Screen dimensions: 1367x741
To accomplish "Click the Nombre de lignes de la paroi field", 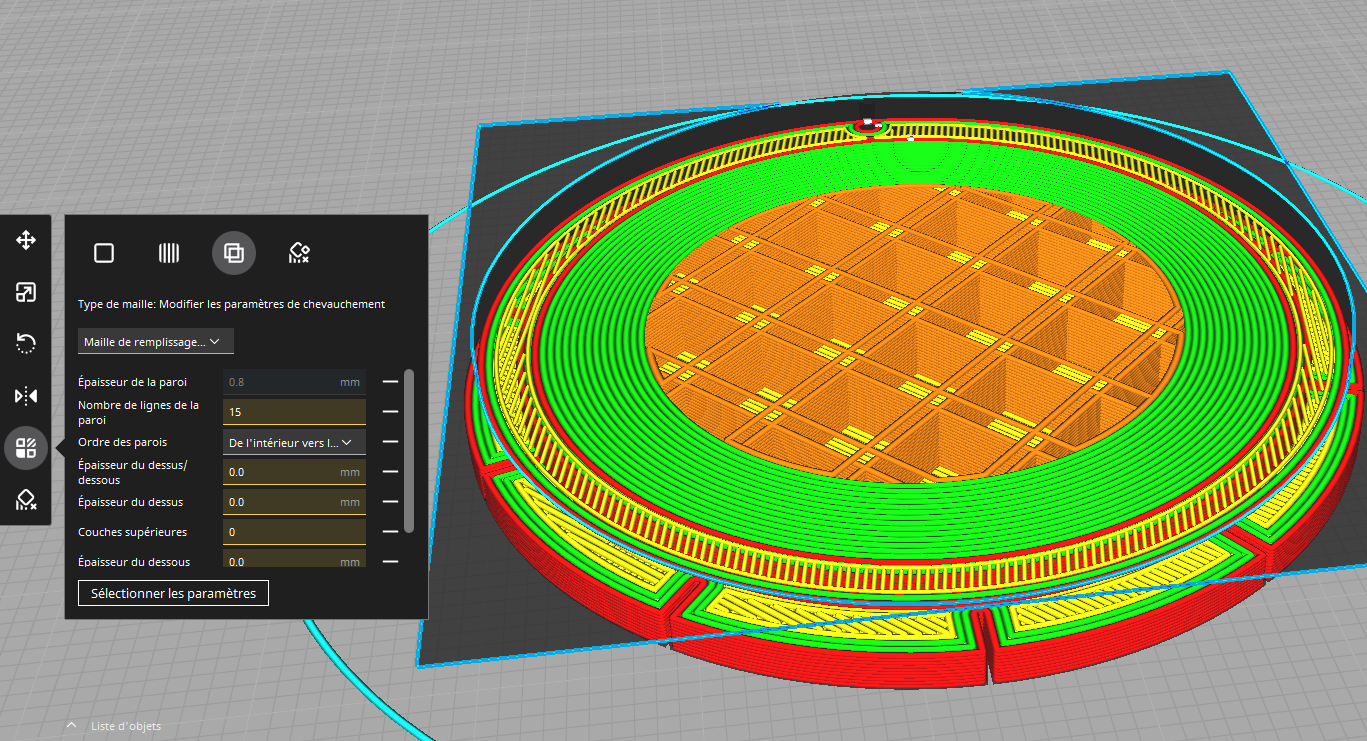I will click(294, 412).
